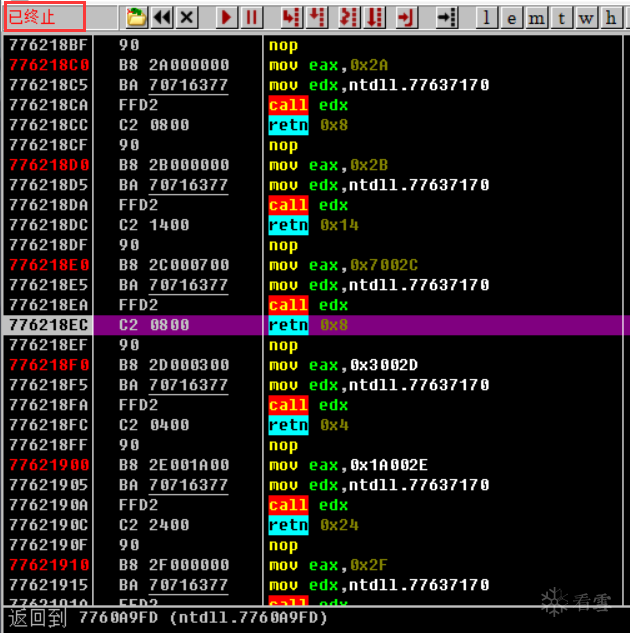This screenshot has height=633, width=630.
Task: Click hex bytes B8 2A000000
Action: click(x=174, y=65)
